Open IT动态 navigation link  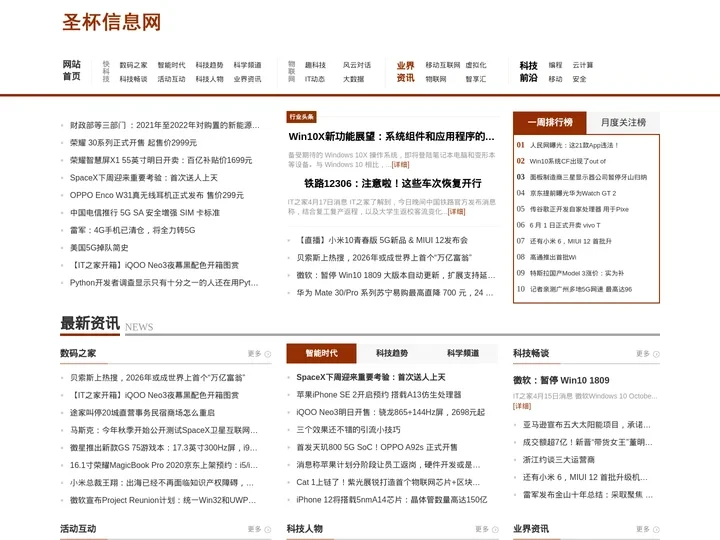pos(315,79)
